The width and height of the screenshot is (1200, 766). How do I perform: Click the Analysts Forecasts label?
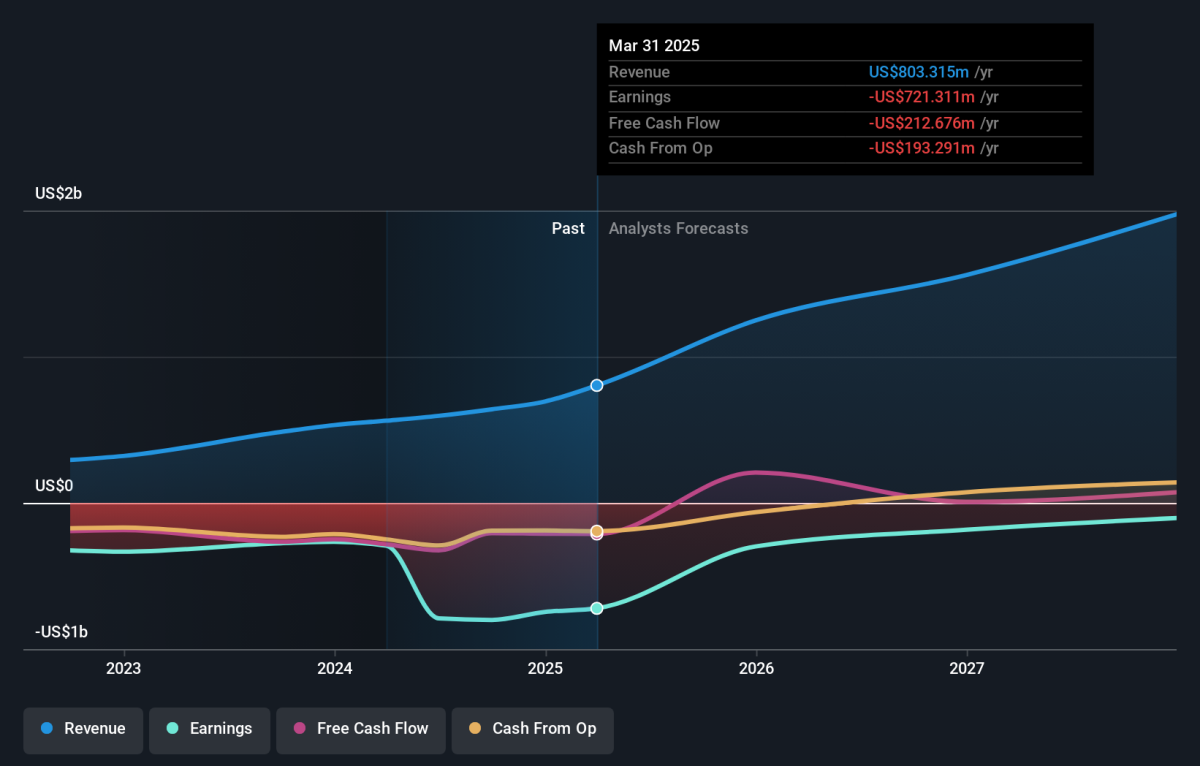point(678,228)
